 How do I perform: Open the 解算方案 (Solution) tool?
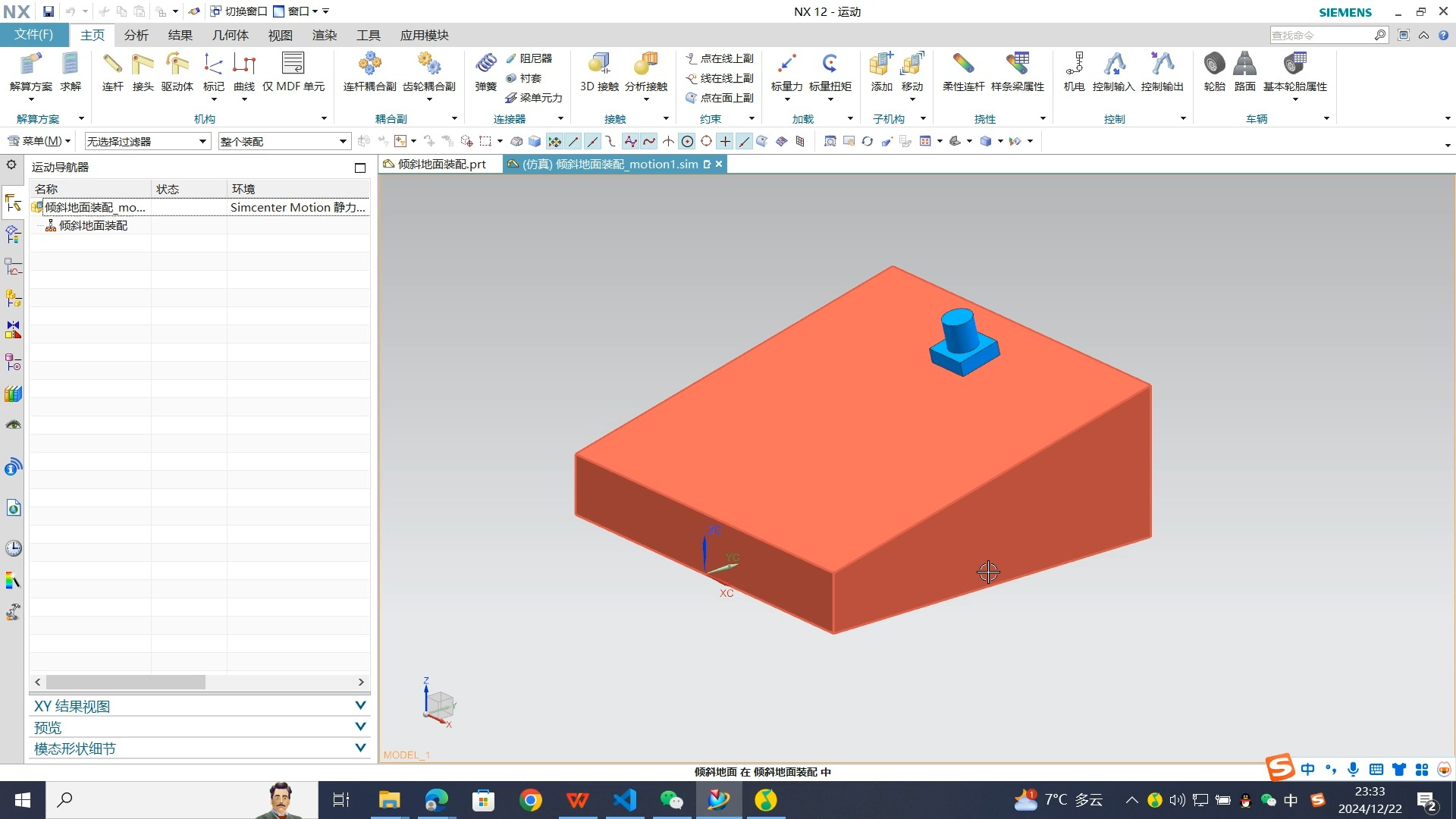(31, 72)
